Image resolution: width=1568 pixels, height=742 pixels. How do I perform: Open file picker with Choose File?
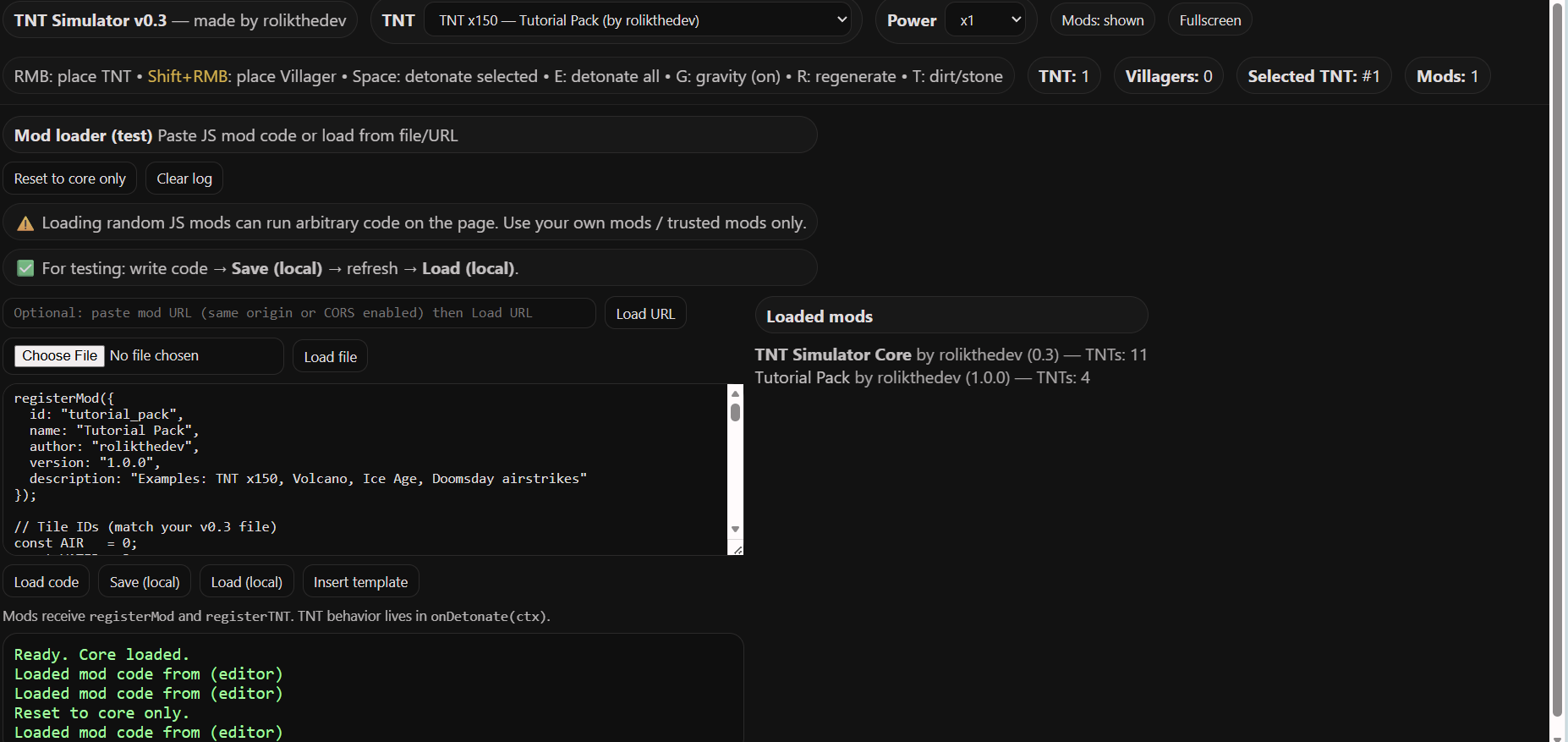[x=59, y=356]
